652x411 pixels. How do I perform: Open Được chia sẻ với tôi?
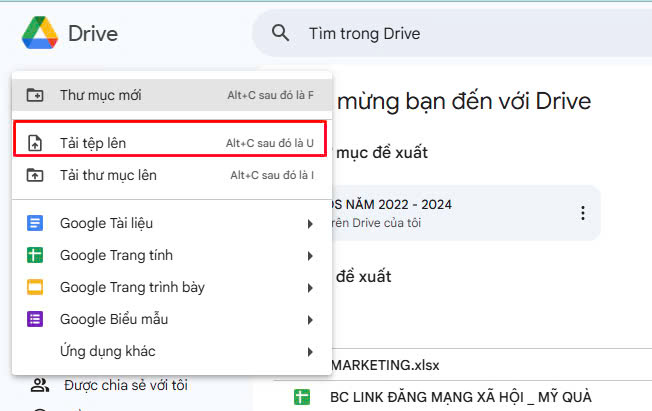coord(126,385)
